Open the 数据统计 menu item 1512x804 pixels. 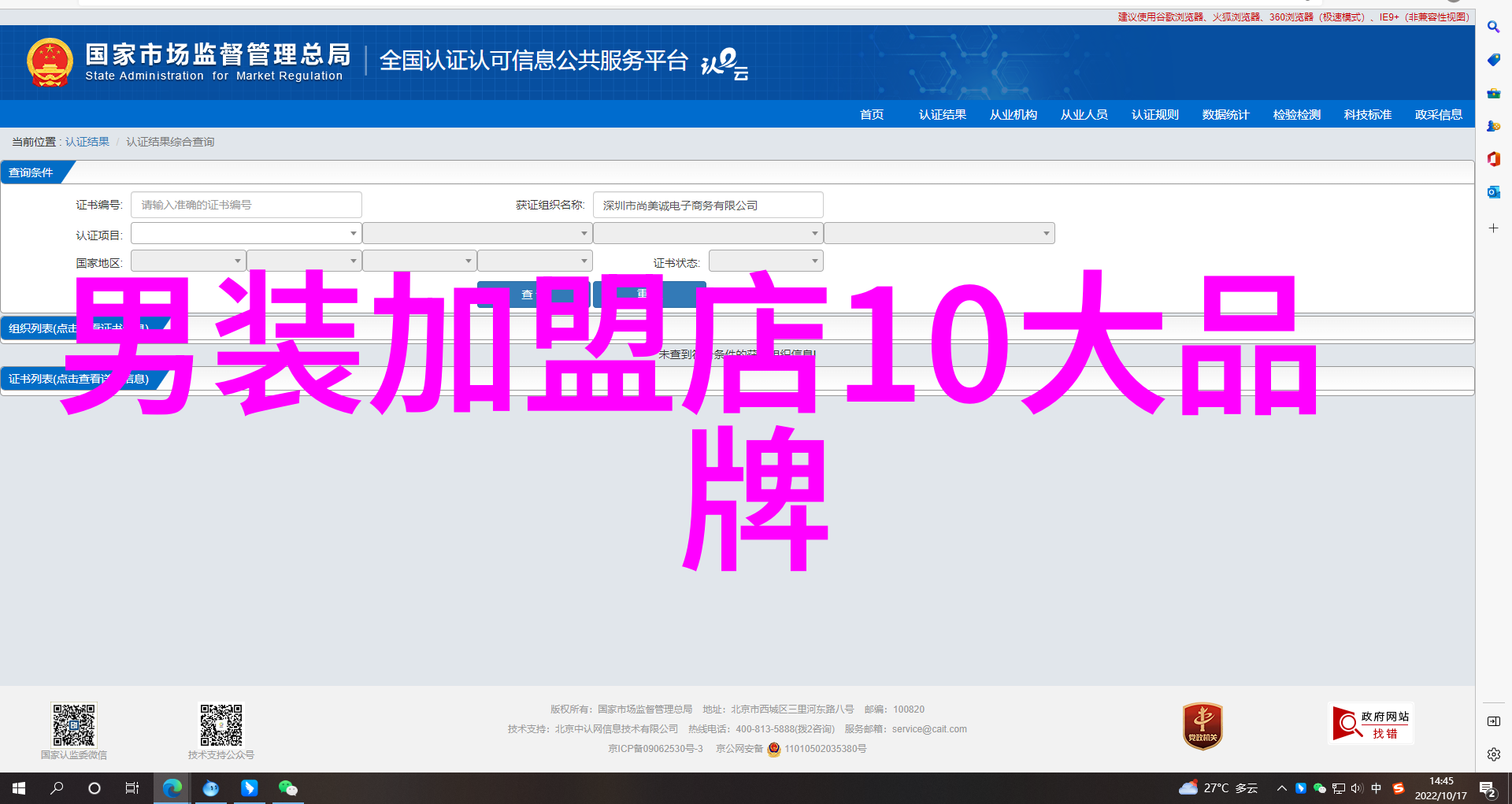(1226, 115)
